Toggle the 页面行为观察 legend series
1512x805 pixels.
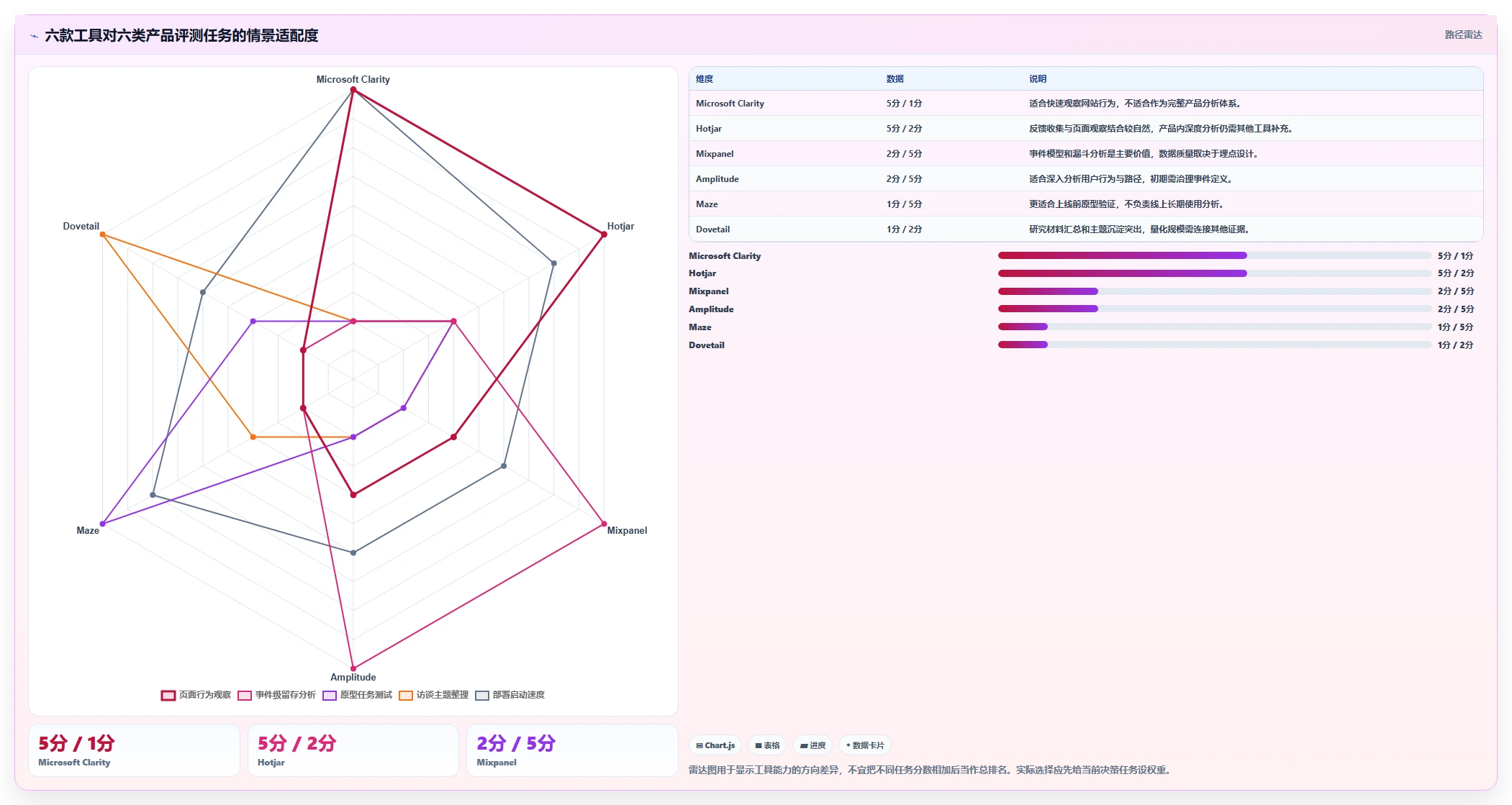tap(196, 695)
